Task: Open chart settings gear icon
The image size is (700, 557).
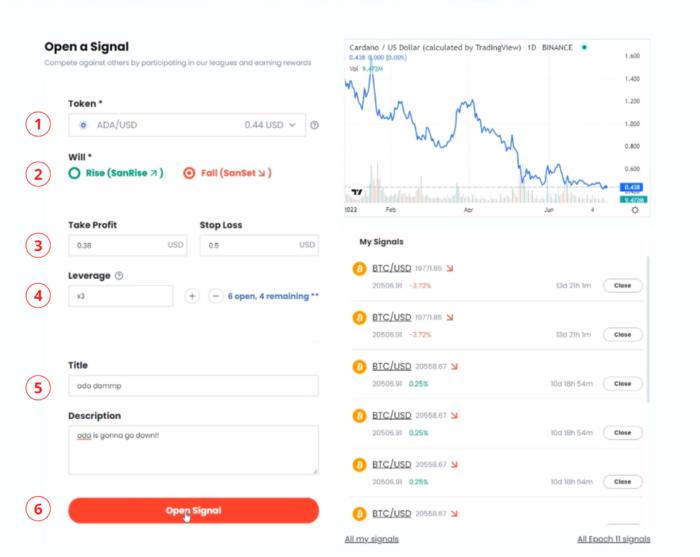Action: click(x=635, y=210)
